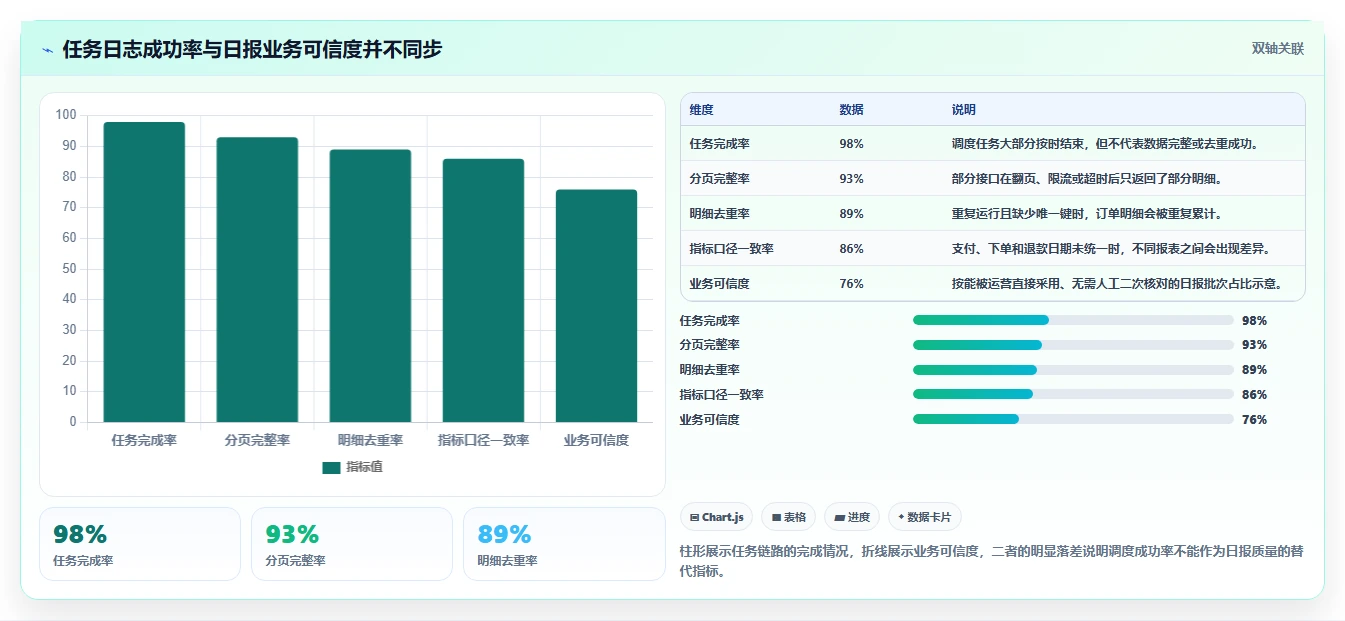Image resolution: width=1345 pixels, height=621 pixels.
Task: Select the Chart.js chip
Action: click(x=716, y=517)
